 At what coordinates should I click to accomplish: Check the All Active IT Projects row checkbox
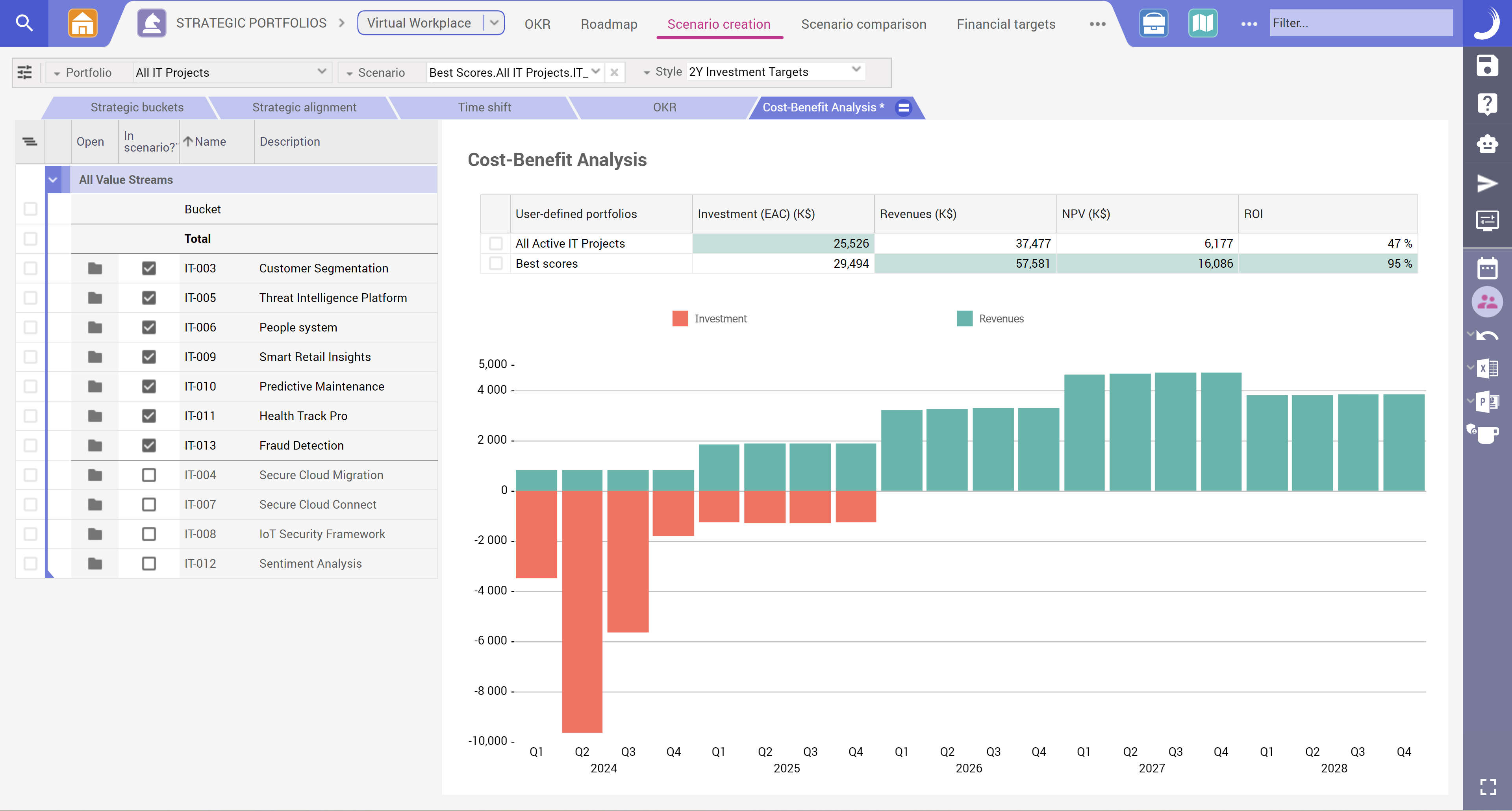496,243
